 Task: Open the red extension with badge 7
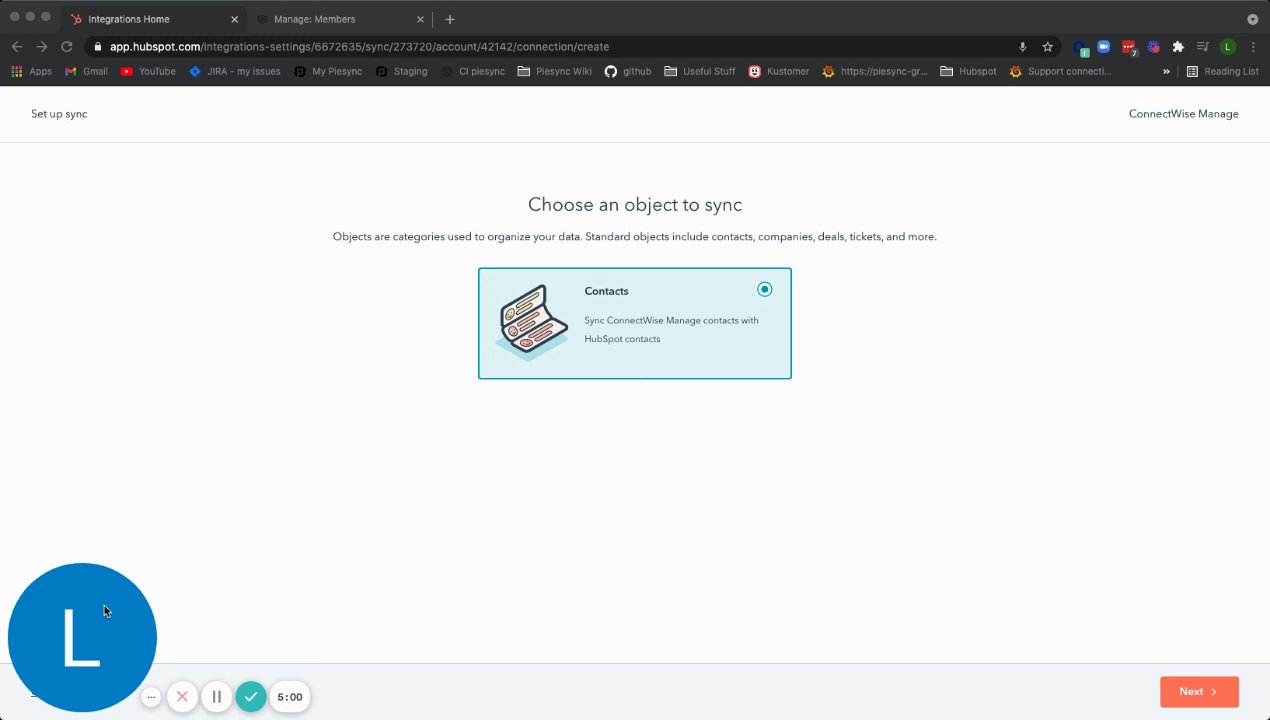pos(1129,47)
